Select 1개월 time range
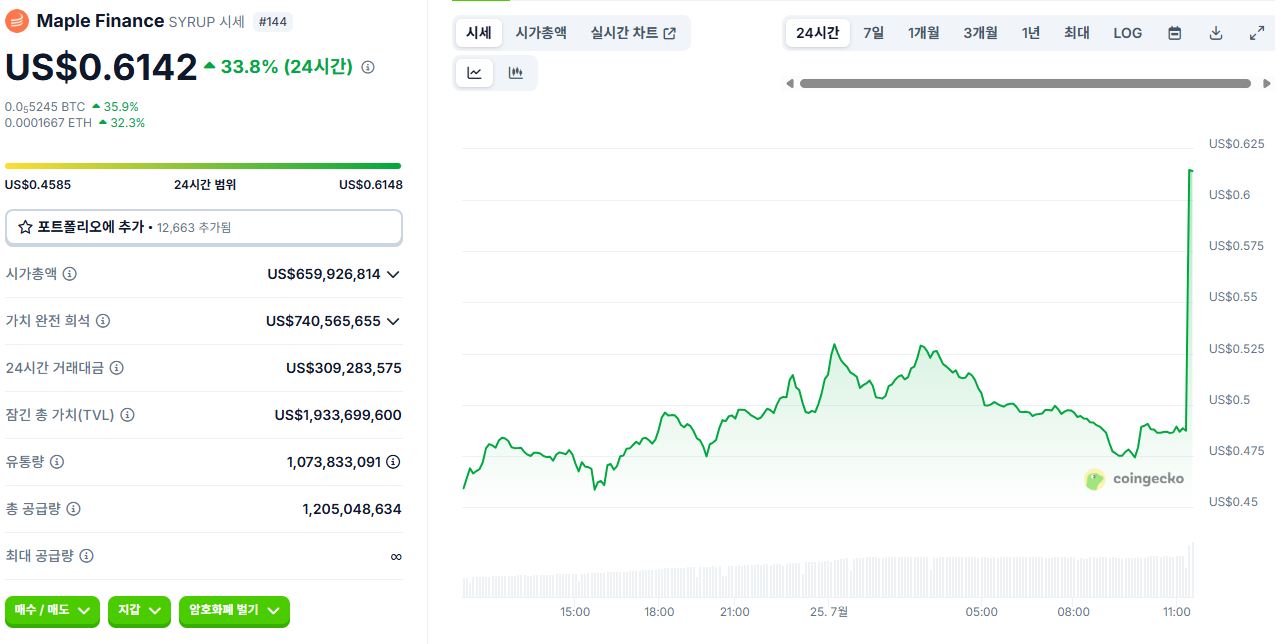 coord(924,33)
